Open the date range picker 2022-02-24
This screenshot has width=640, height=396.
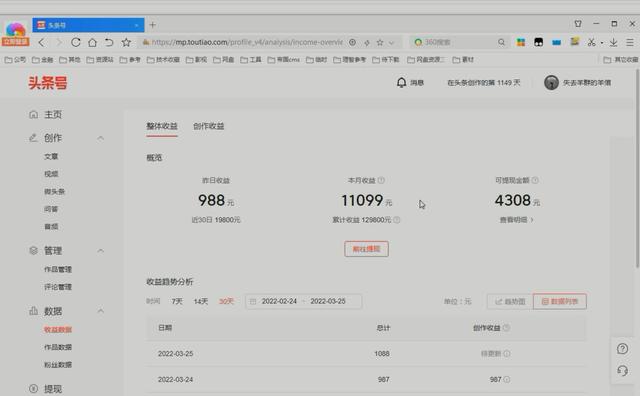[x=303, y=301]
